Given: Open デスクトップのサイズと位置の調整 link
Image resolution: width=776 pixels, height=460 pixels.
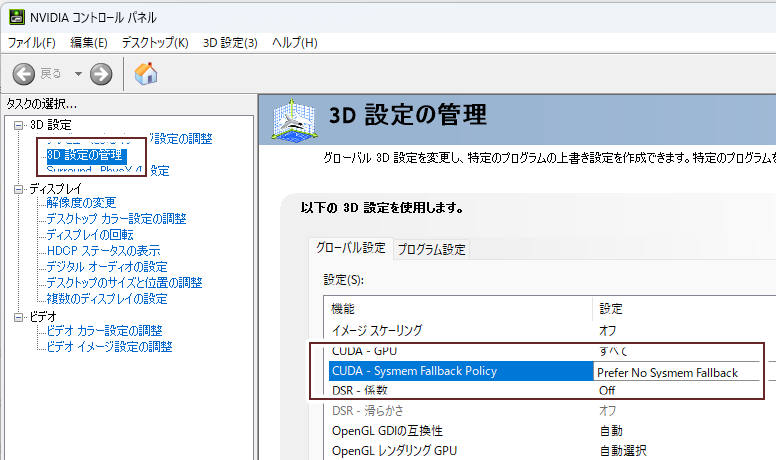Looking at the screenshot, I should [x=124, y=282].
